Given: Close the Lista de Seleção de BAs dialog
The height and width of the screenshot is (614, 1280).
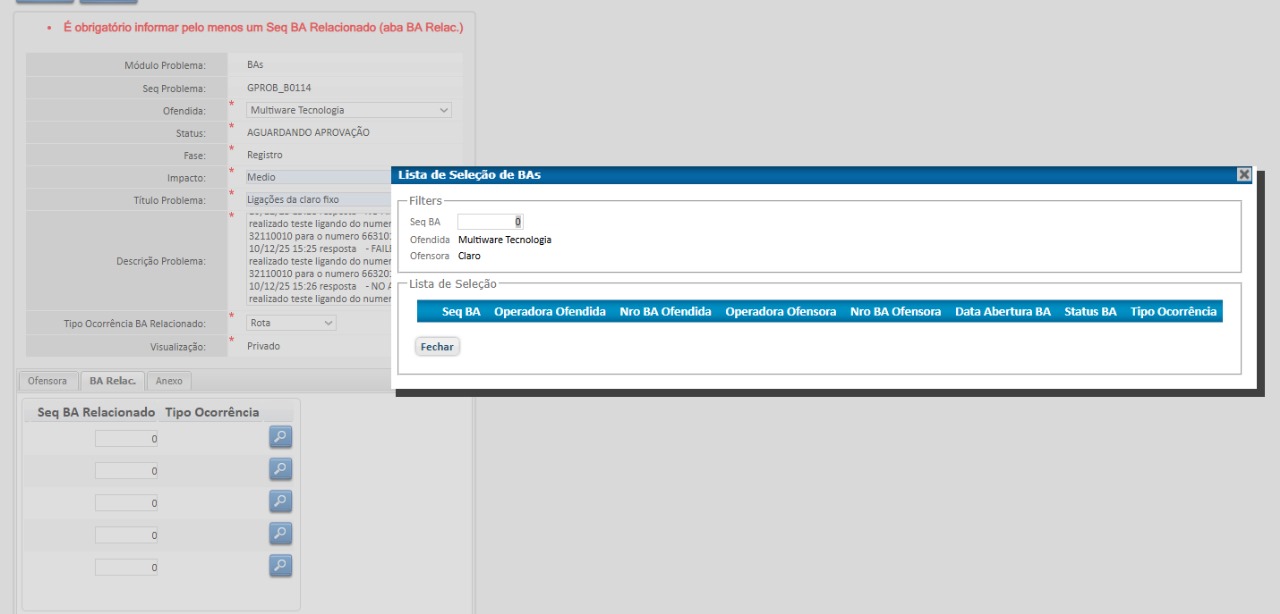Looking at the screenshot, I should coord(1244,174).
